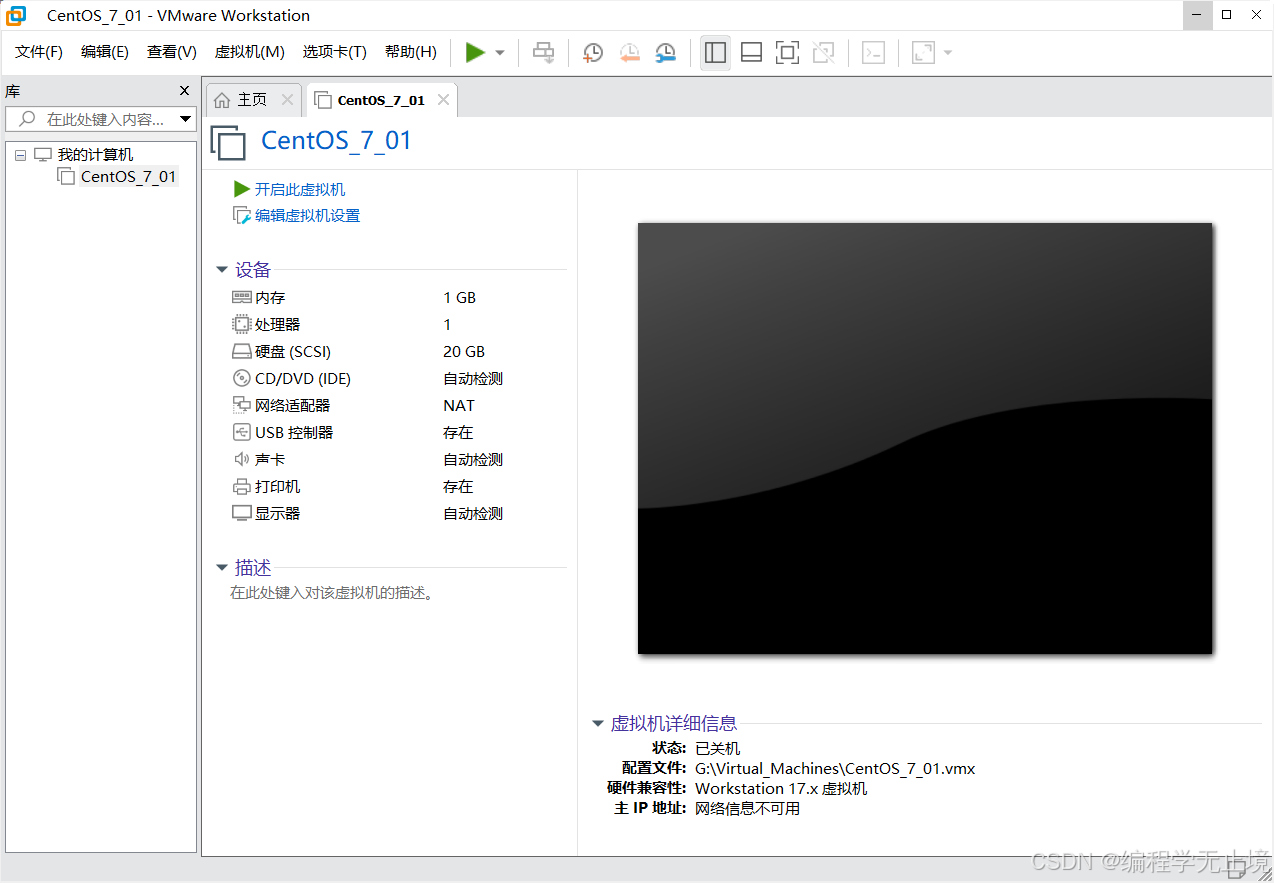The image size is (1274, 883).
Task: Click the 显示器 display device icon
Action: click(x=241, y=513)
